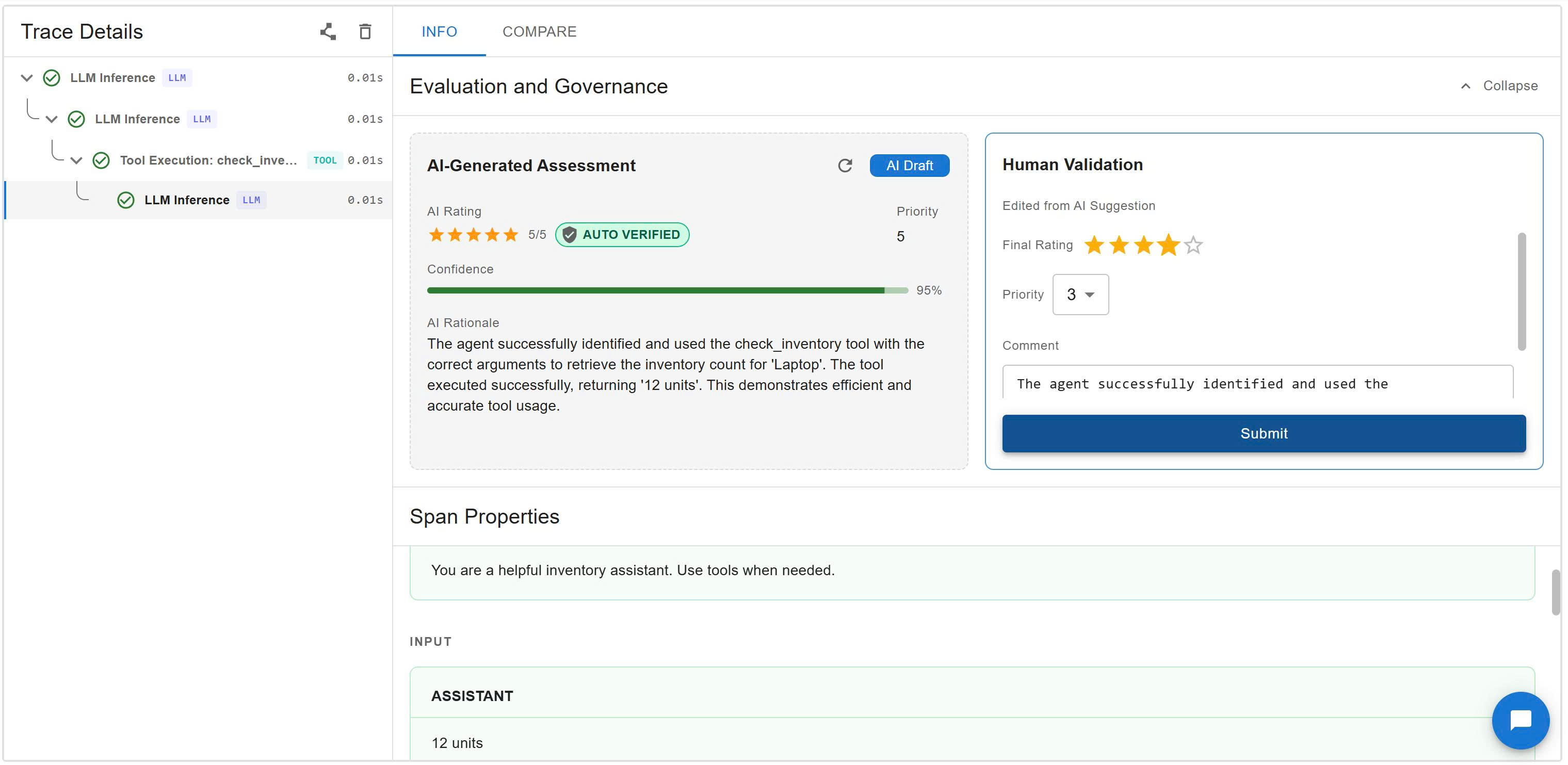Set Final Rating to two stars

[1119, 245]
